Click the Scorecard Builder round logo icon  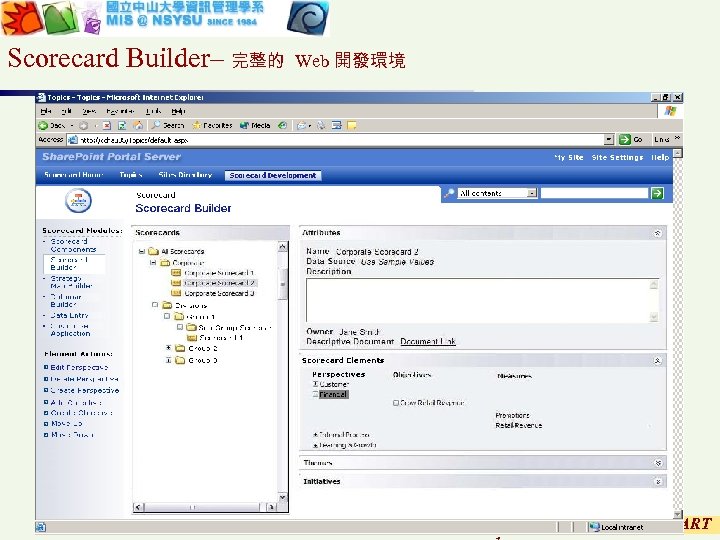[x=78, y=201]
